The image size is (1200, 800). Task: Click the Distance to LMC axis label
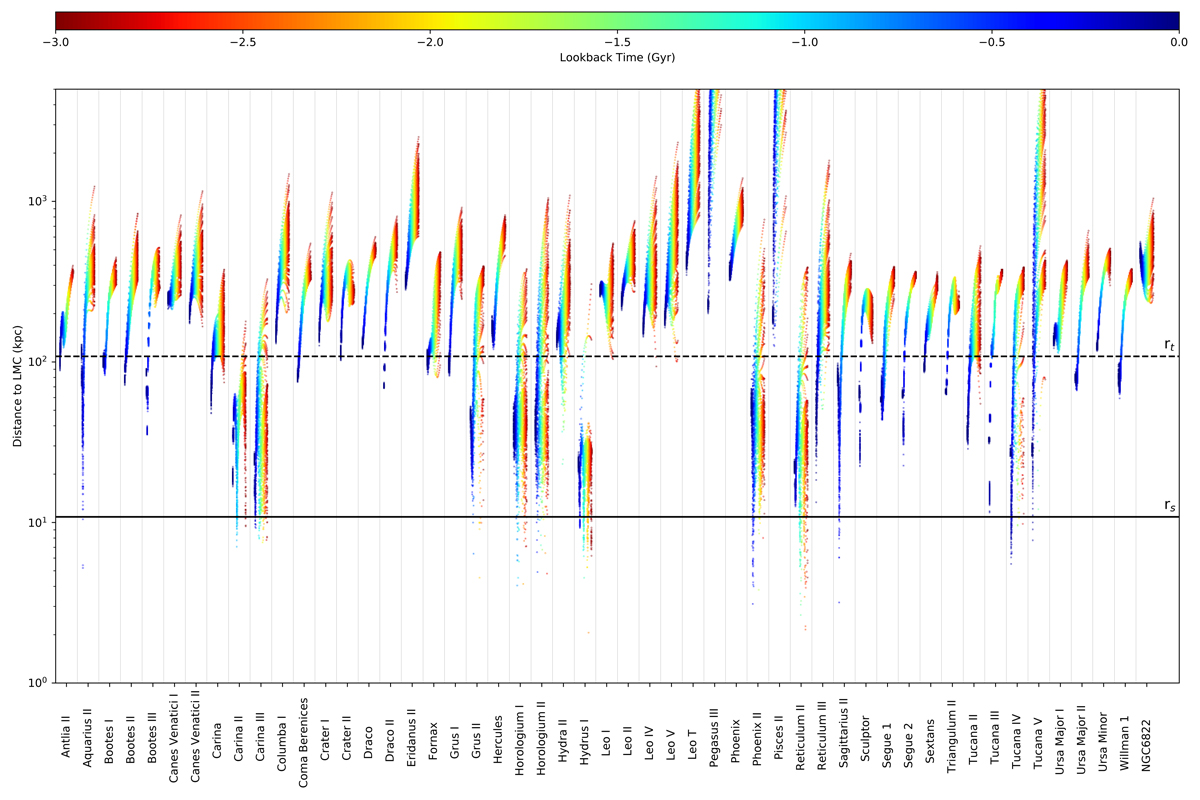tap(18, 386)
